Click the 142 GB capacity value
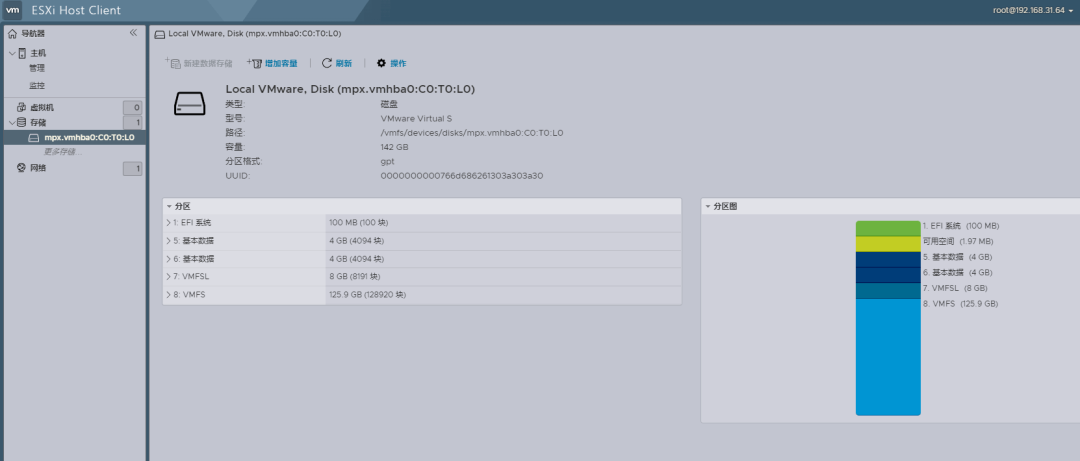 394,147
